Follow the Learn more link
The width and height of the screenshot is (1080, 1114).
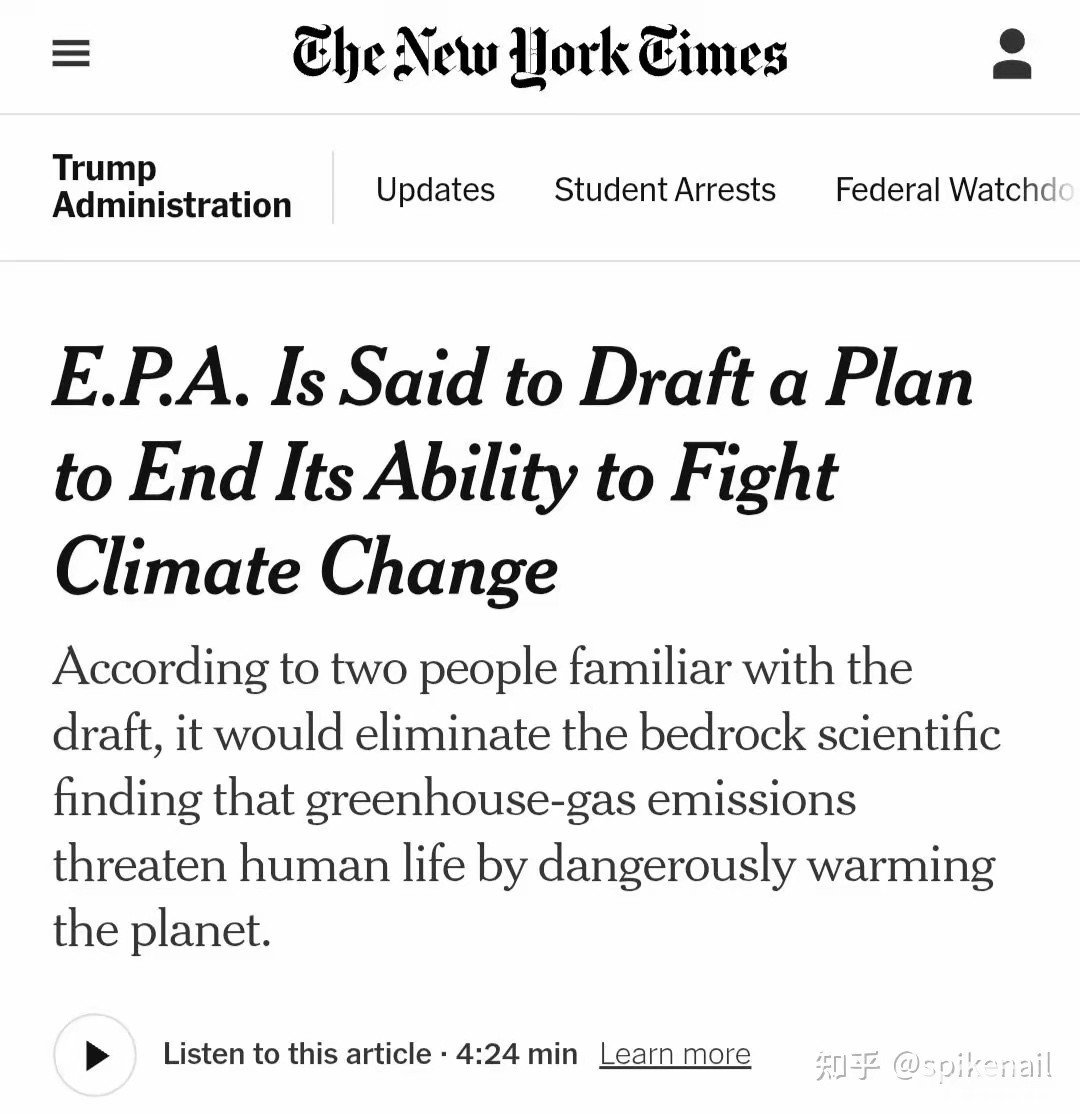[x=675, y=1054]
